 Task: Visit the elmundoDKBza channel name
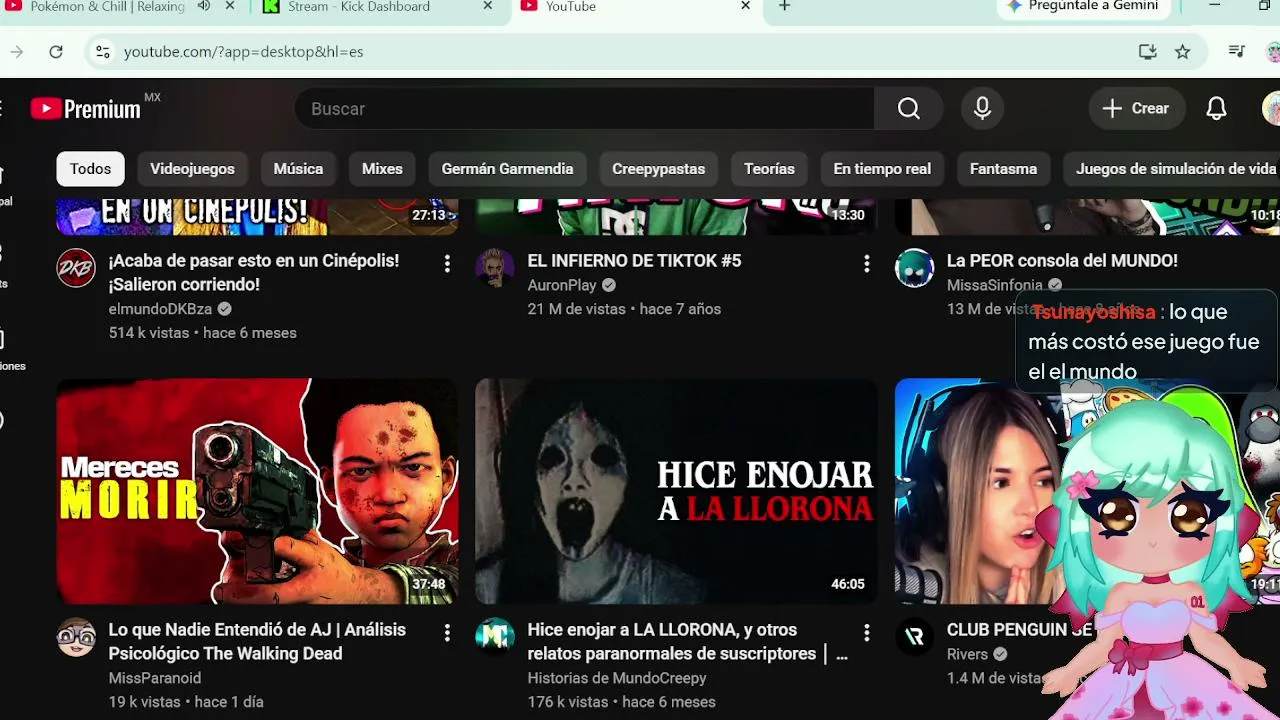pyautogui.click(x=160, y=309)
